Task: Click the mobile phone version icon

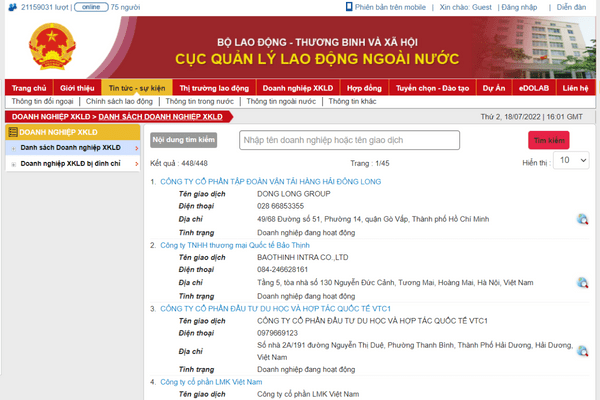Action: (x=349, y=7)
